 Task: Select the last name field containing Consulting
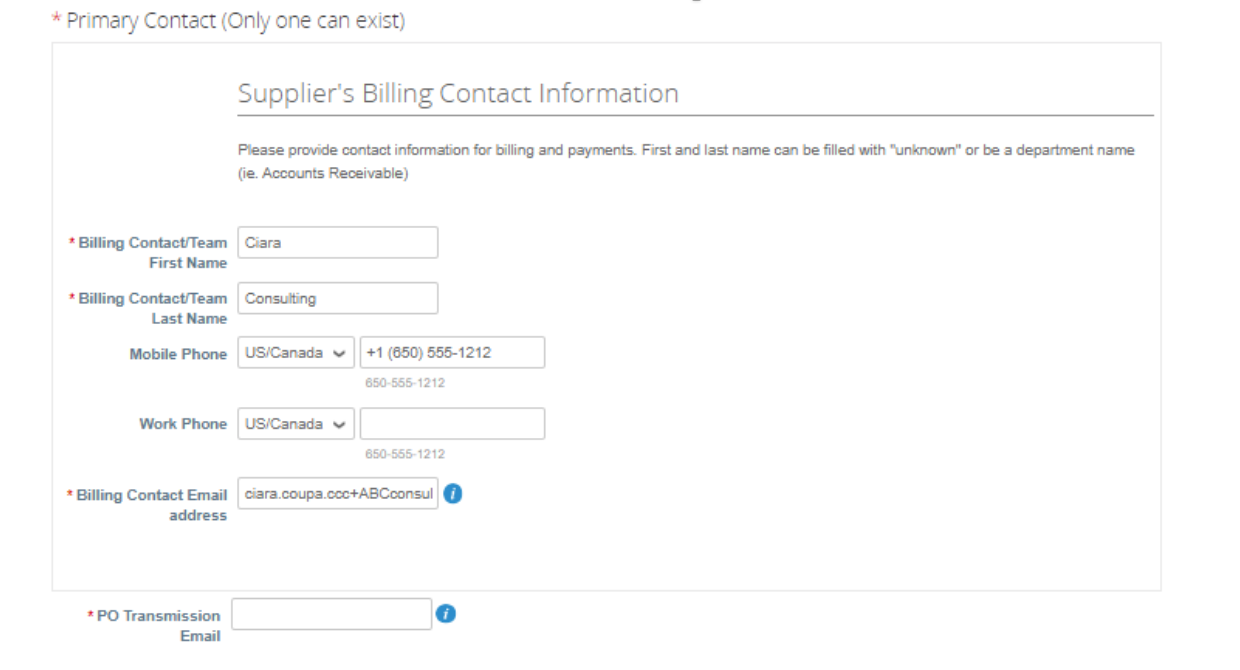[x=337, y=298]
